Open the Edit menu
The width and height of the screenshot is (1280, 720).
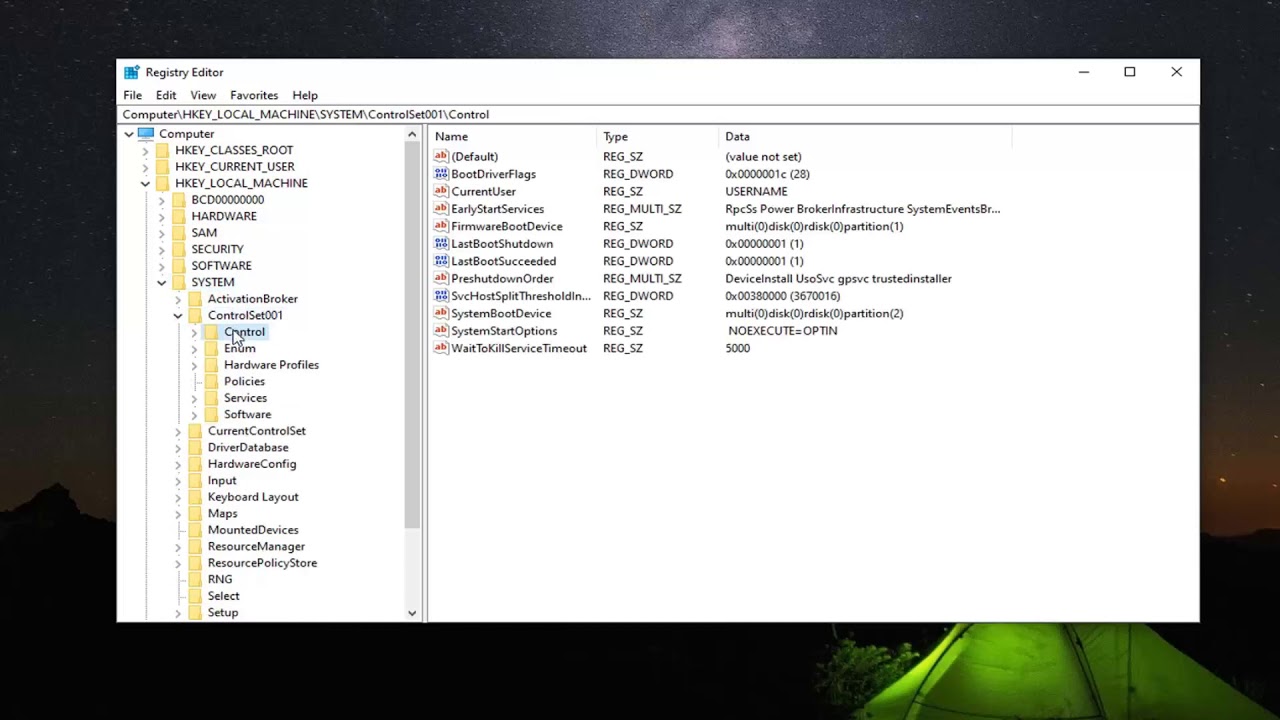click(x=166, y=95)
